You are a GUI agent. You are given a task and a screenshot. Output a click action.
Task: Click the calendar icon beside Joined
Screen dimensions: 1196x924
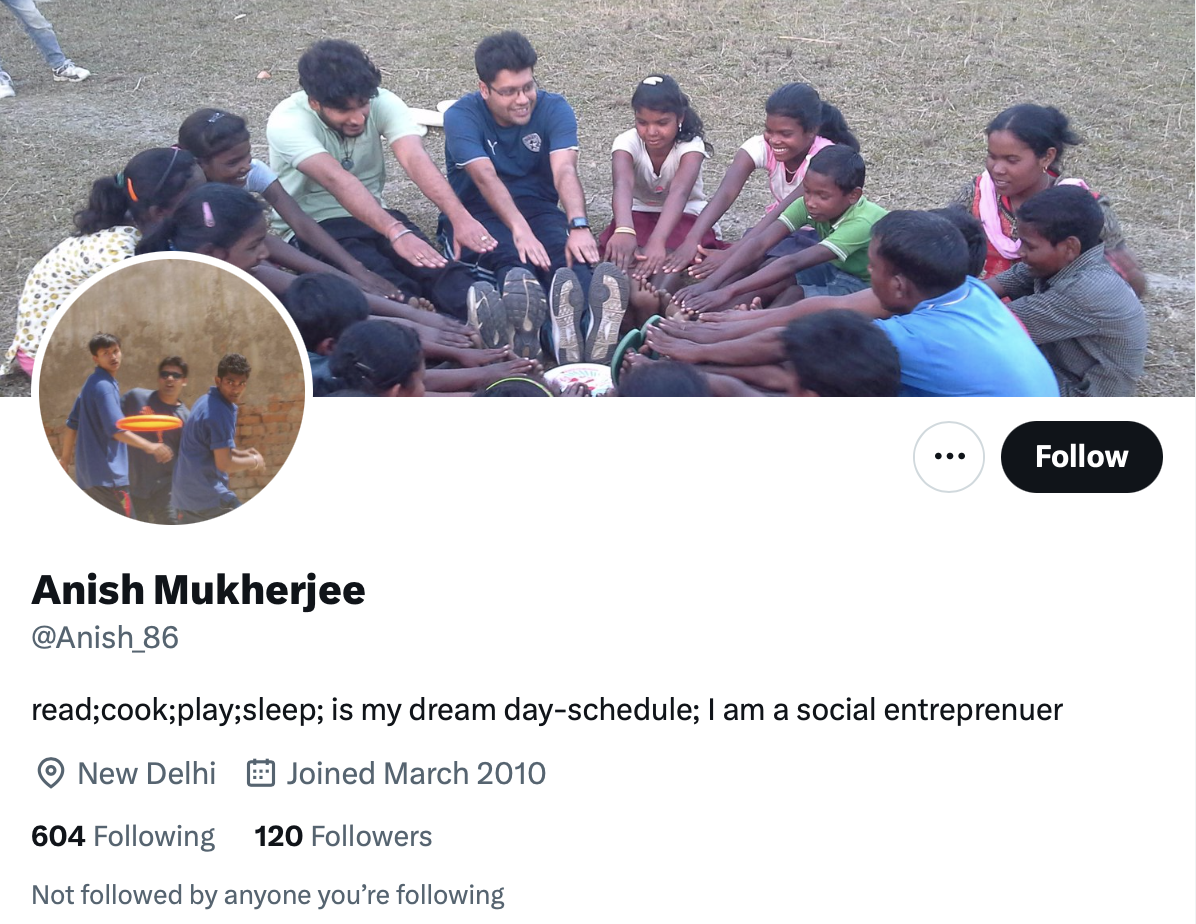[261, 773]
